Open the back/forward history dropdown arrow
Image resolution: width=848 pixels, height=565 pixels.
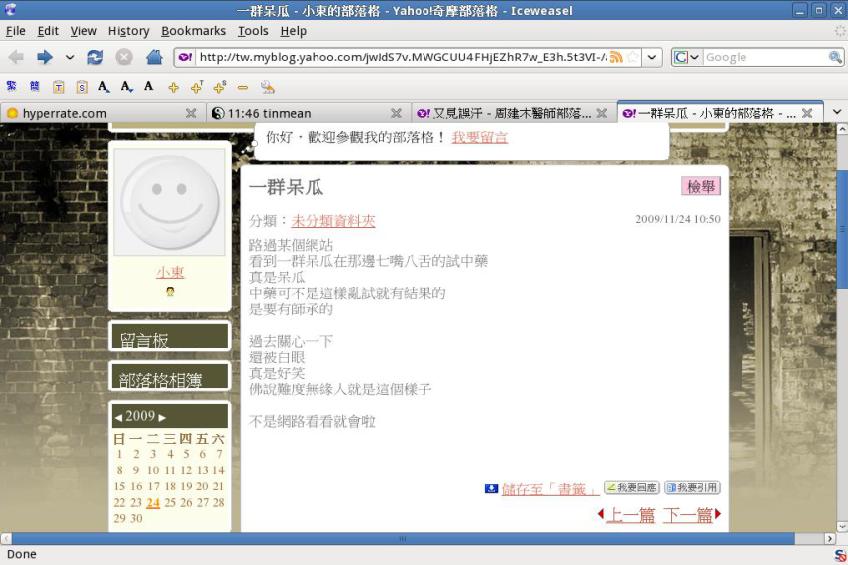[70, 58]
